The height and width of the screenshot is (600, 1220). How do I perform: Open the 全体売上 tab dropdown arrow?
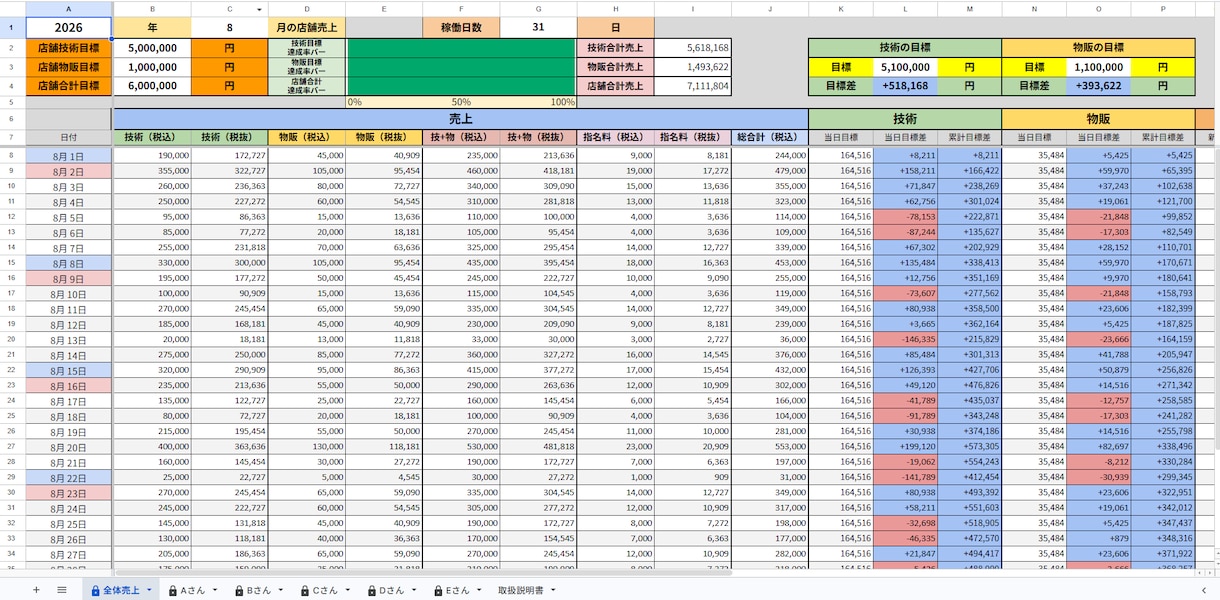click(x=149, y=590)
